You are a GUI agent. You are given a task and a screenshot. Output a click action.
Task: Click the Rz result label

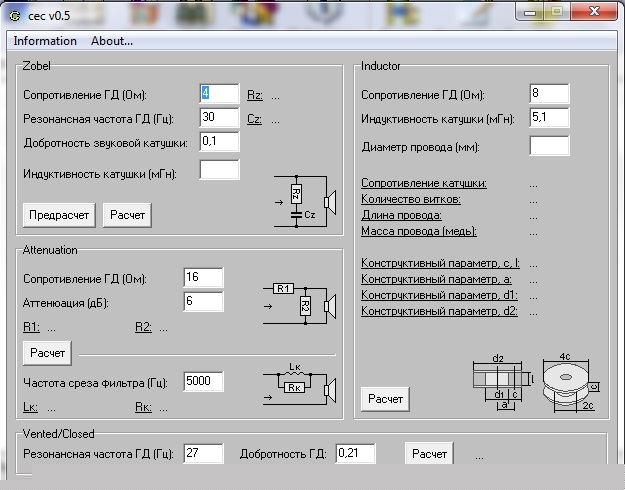[x=255, y=95]
